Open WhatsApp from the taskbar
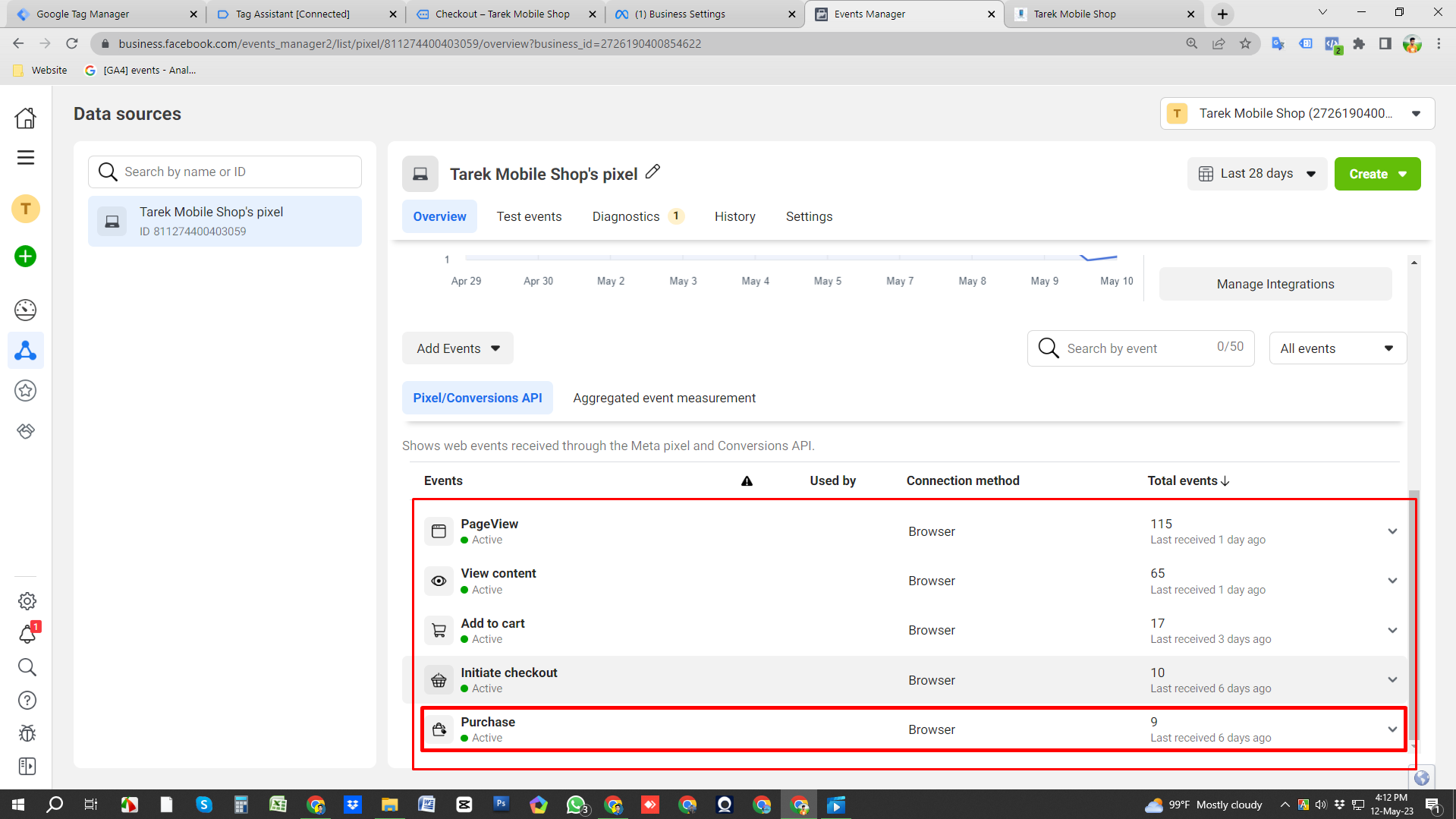The image size is (1456, 819). pyautogui.click(x=576, y=805)
